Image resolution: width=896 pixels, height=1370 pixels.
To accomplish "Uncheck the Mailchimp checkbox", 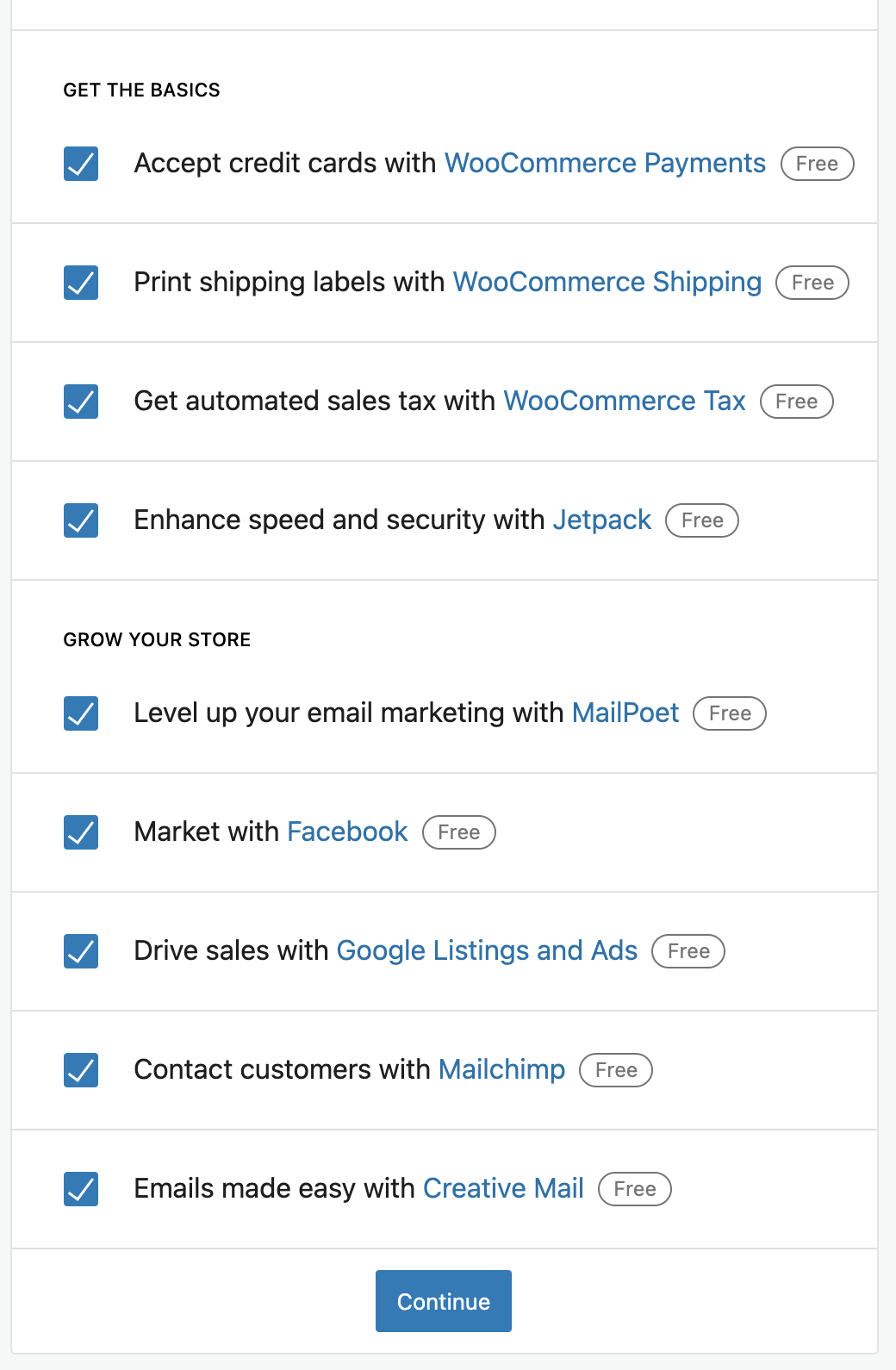I will tap(81, 1070).
